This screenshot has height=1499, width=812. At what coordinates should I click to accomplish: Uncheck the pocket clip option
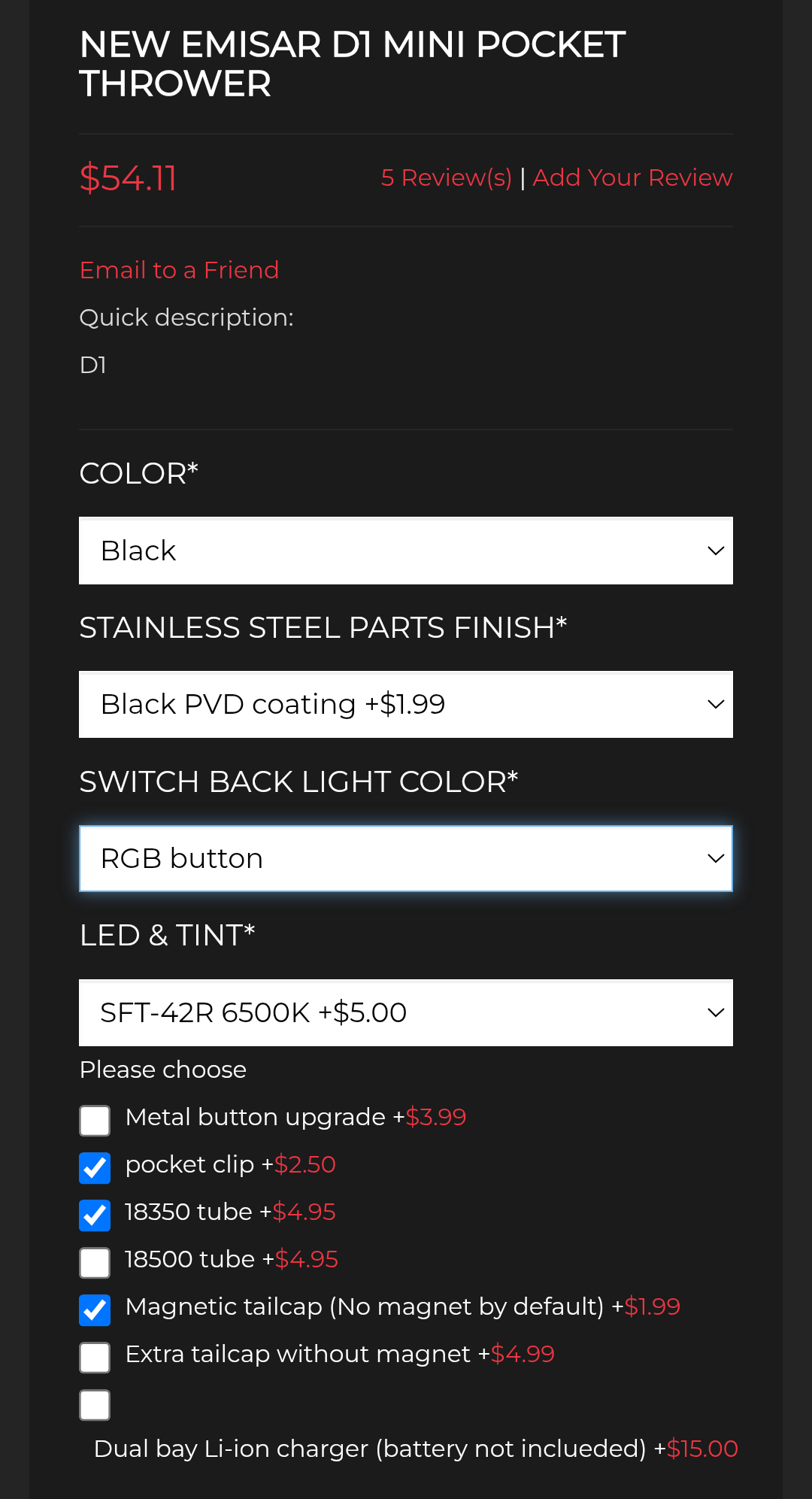(95, 1167)
